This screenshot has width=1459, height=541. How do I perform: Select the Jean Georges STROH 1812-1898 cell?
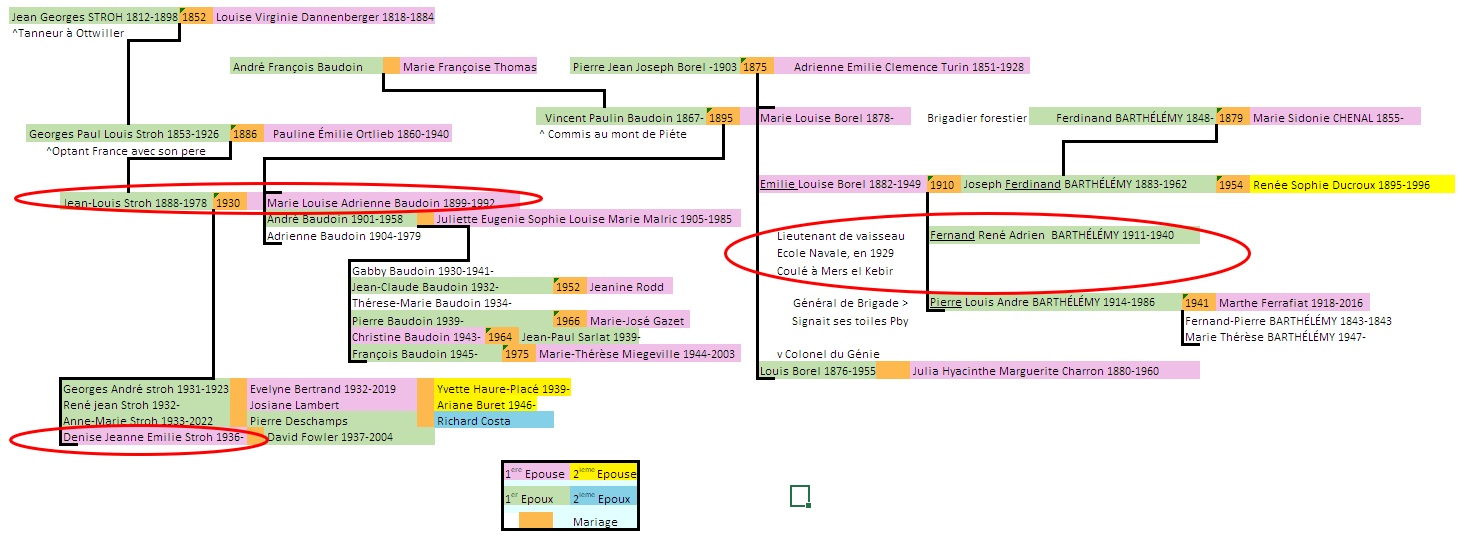pos(94,16)
